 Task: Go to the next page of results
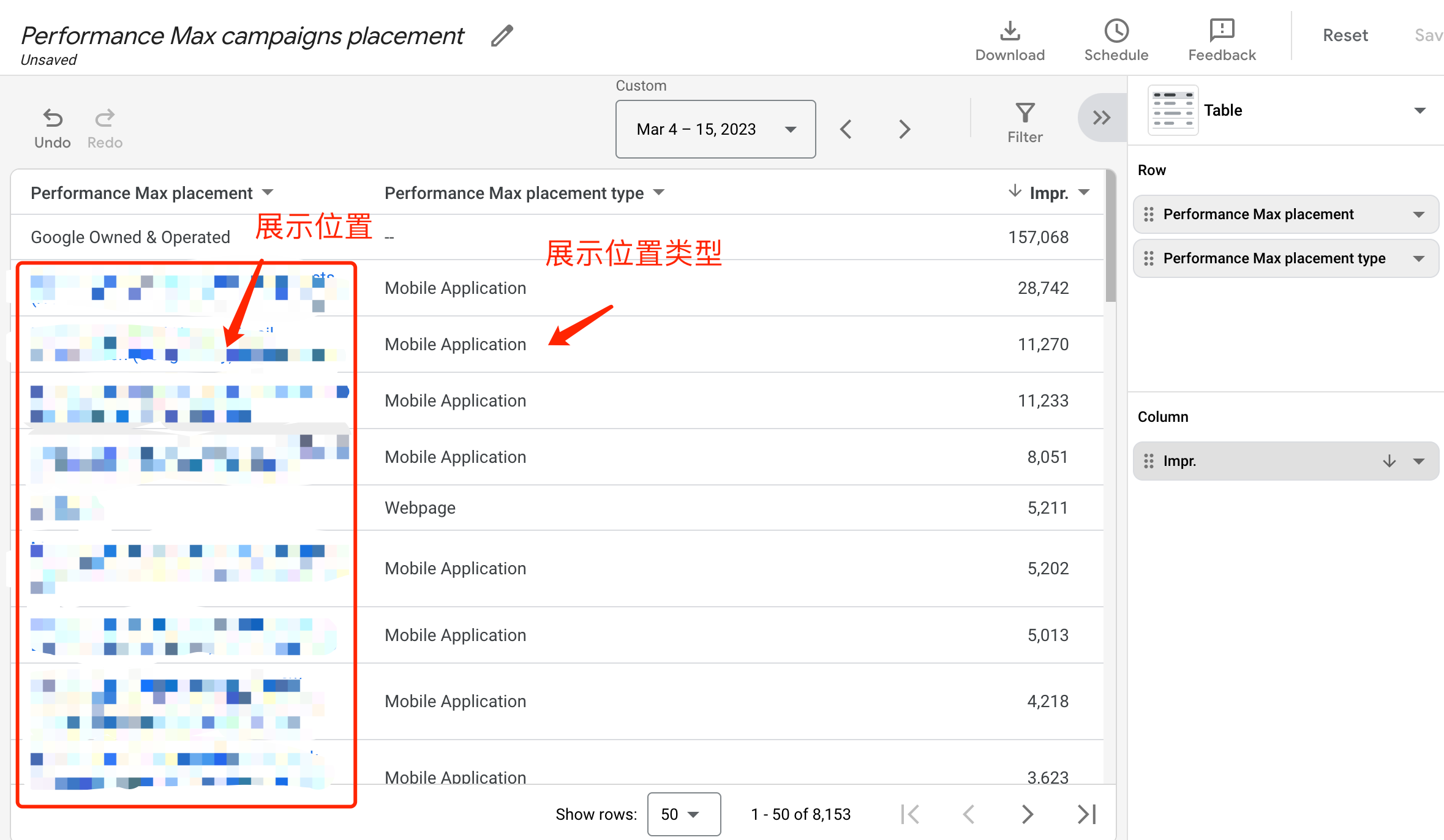coord(1028,814)
